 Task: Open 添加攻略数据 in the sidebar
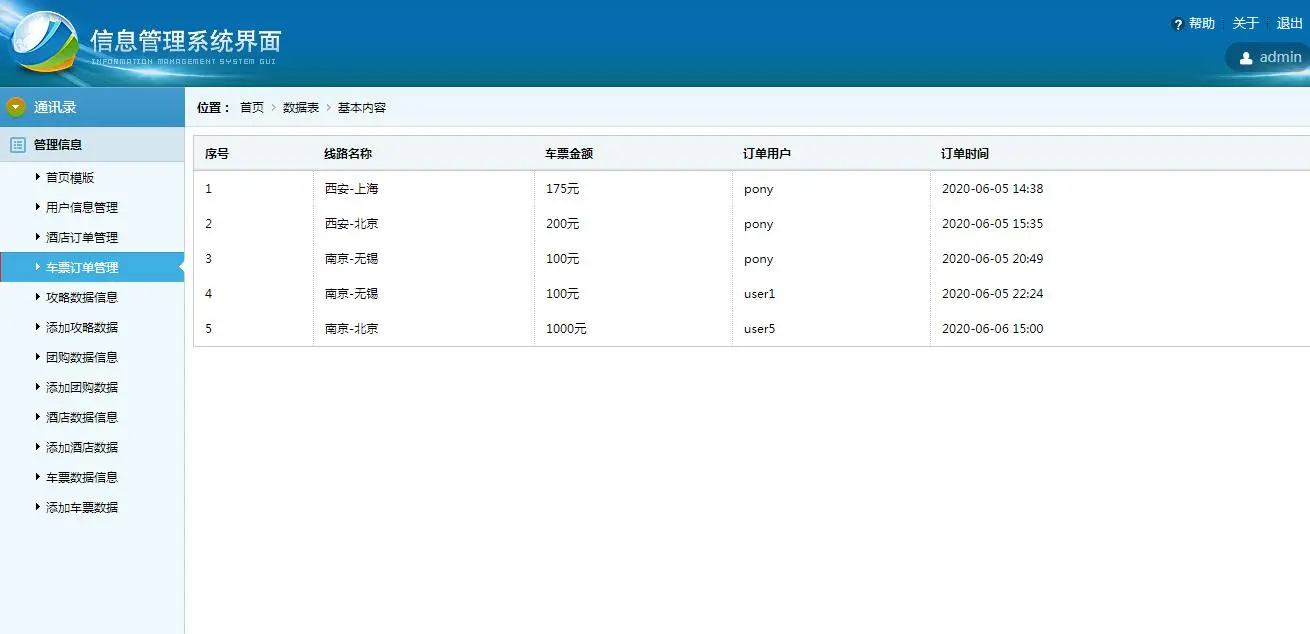click(x=82, y=328)
